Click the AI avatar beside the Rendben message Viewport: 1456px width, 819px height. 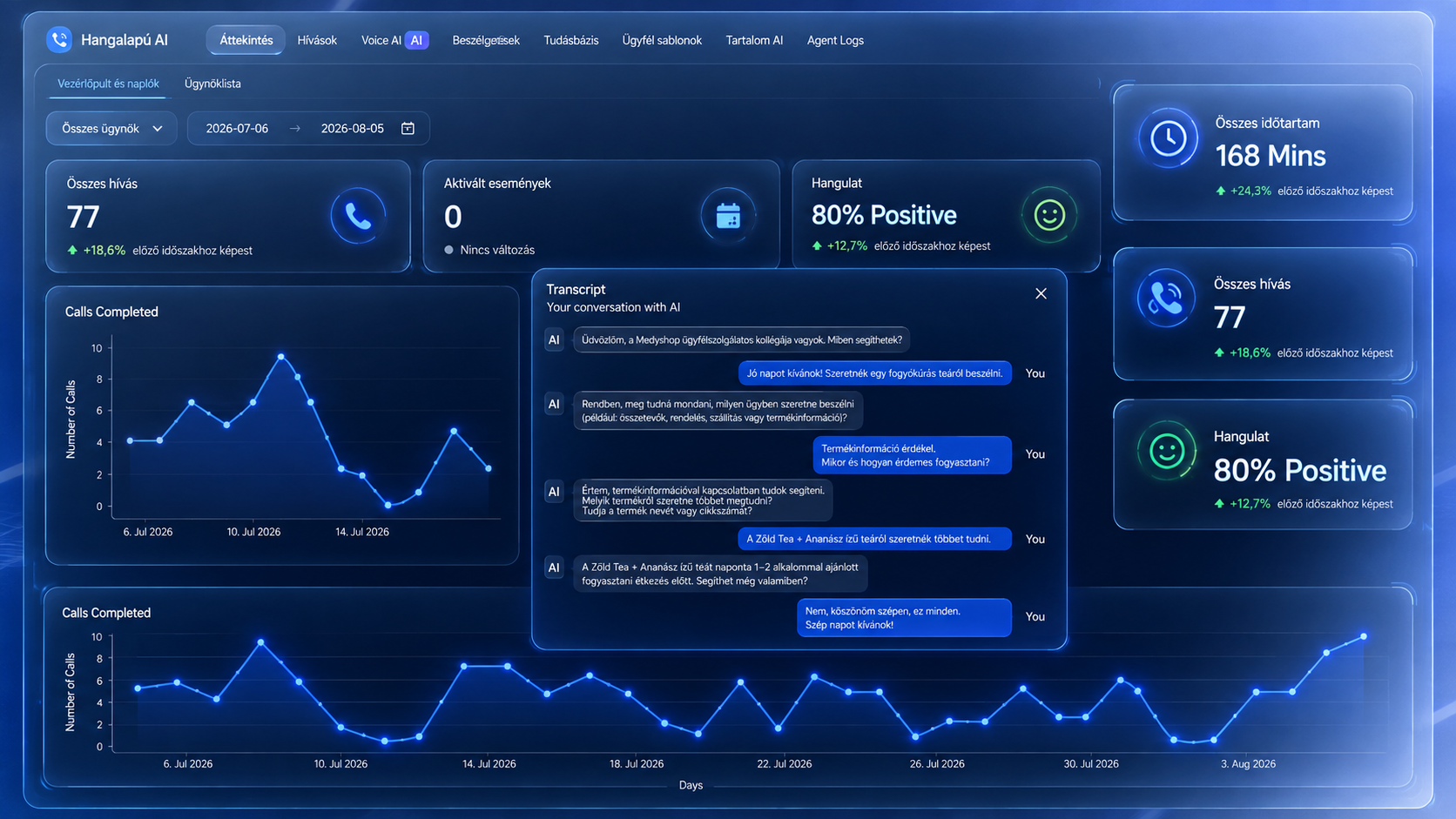pyautogui.click(x=554, y=404)
